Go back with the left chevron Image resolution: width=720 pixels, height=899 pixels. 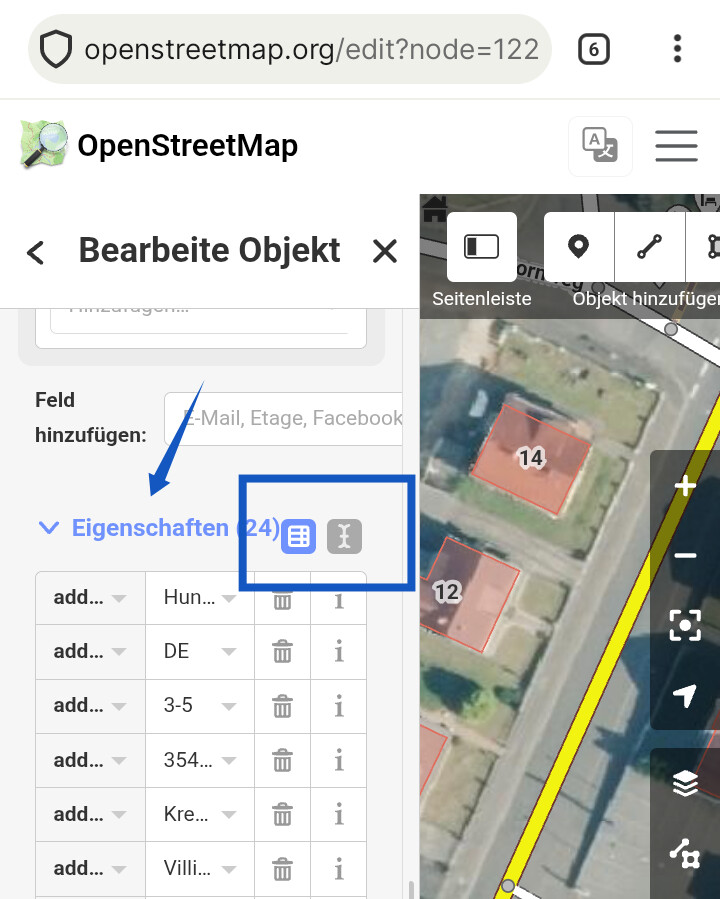[x=36, y=252]
